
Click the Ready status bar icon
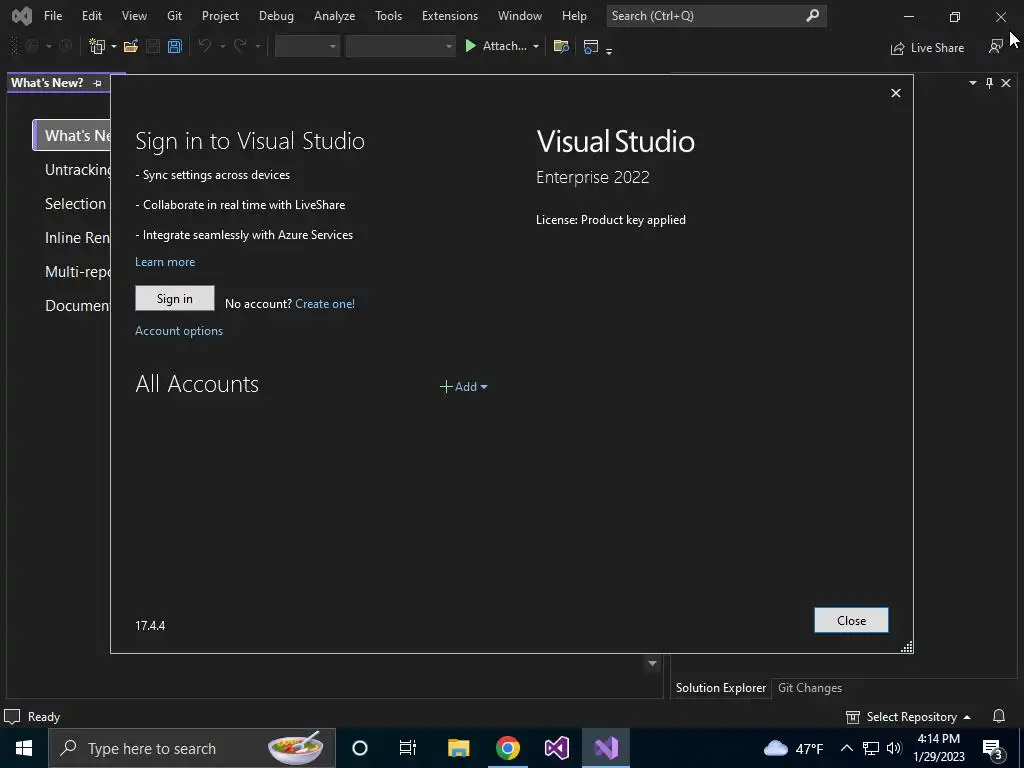pyautogui.click(x=12, y=716)
